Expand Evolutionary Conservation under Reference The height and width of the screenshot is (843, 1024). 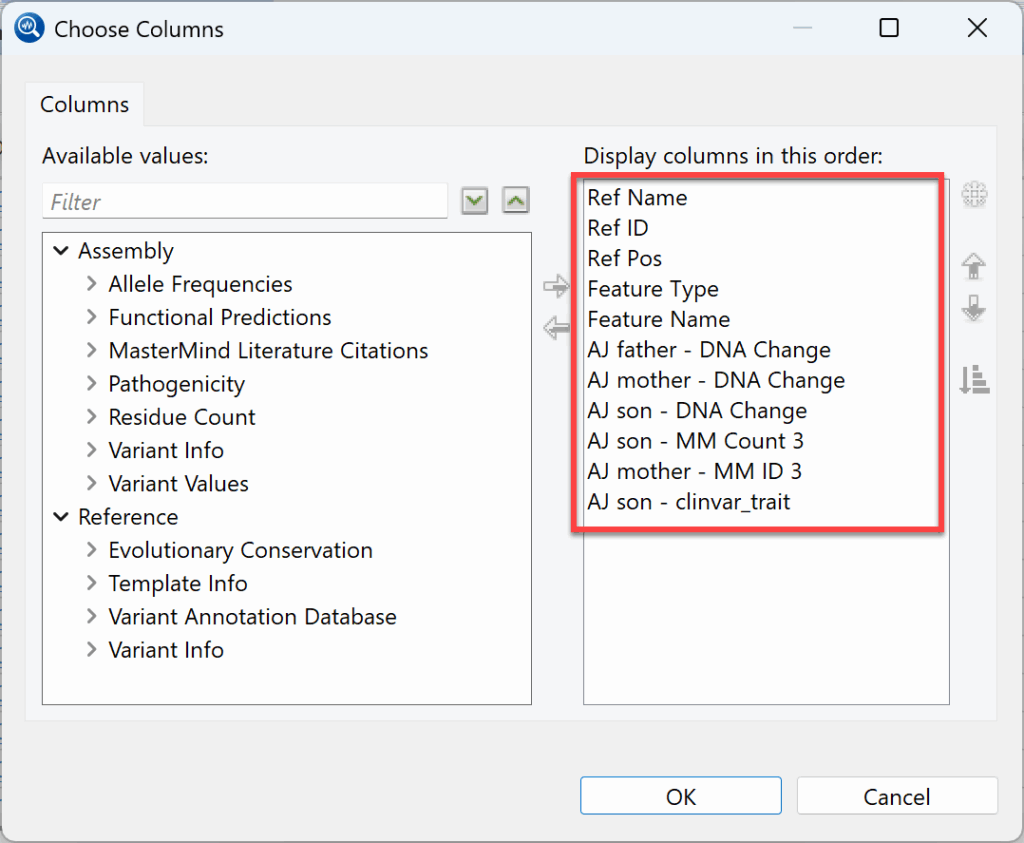(91, 550)
